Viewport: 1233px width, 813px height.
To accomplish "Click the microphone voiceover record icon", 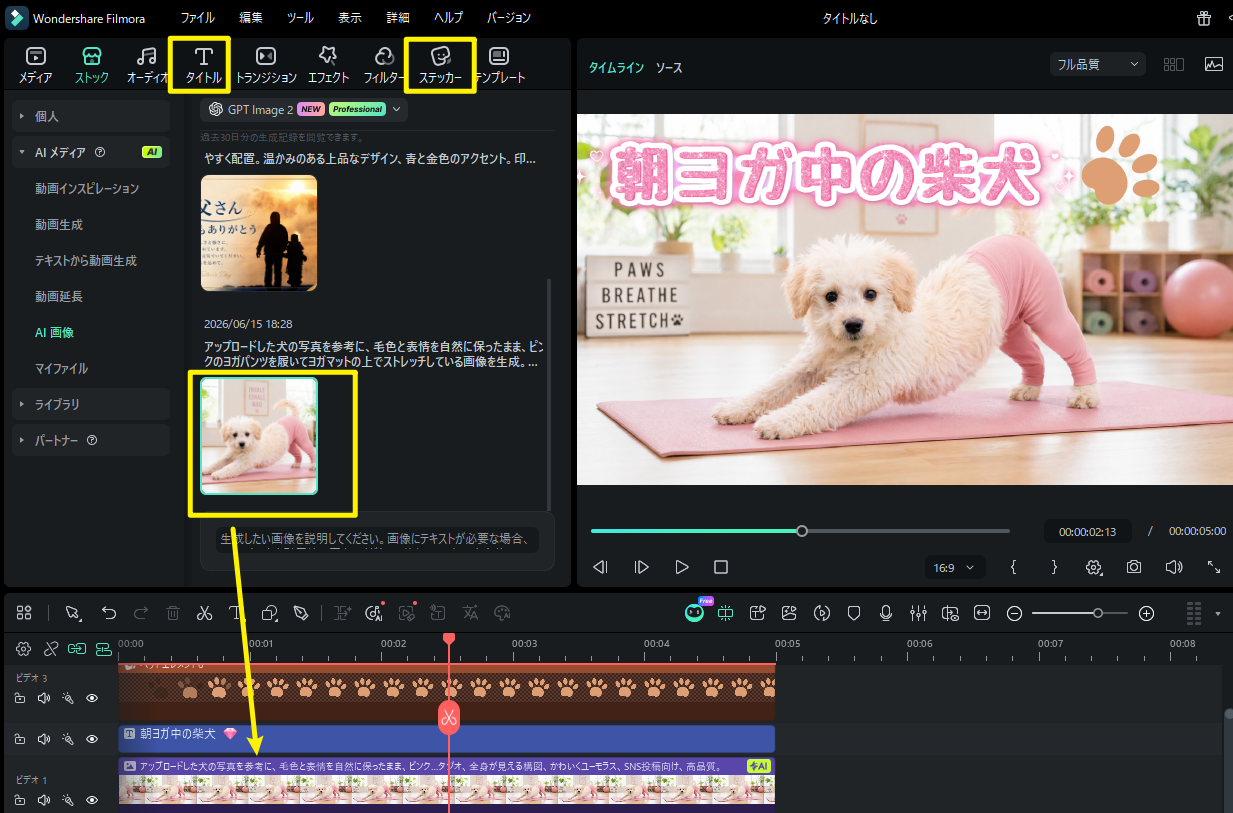I will (886, 613).
